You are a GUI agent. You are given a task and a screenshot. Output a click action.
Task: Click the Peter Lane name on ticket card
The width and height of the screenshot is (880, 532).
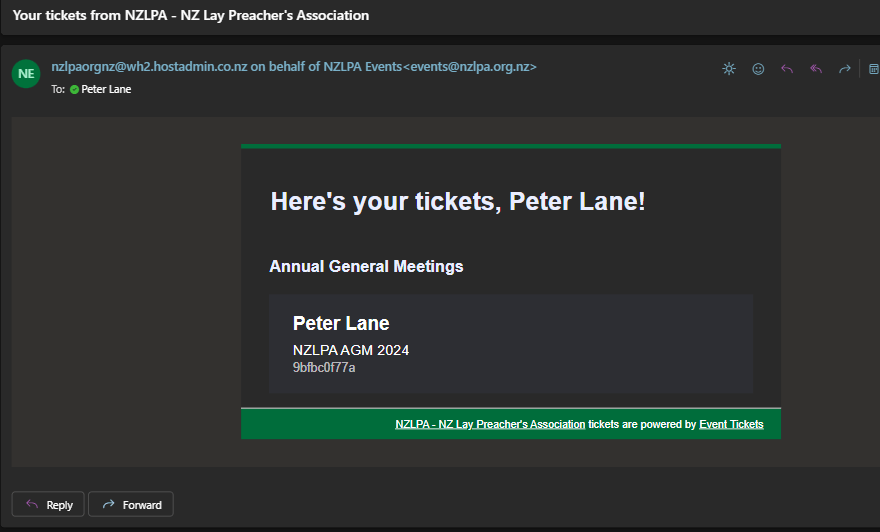(341, 323)
